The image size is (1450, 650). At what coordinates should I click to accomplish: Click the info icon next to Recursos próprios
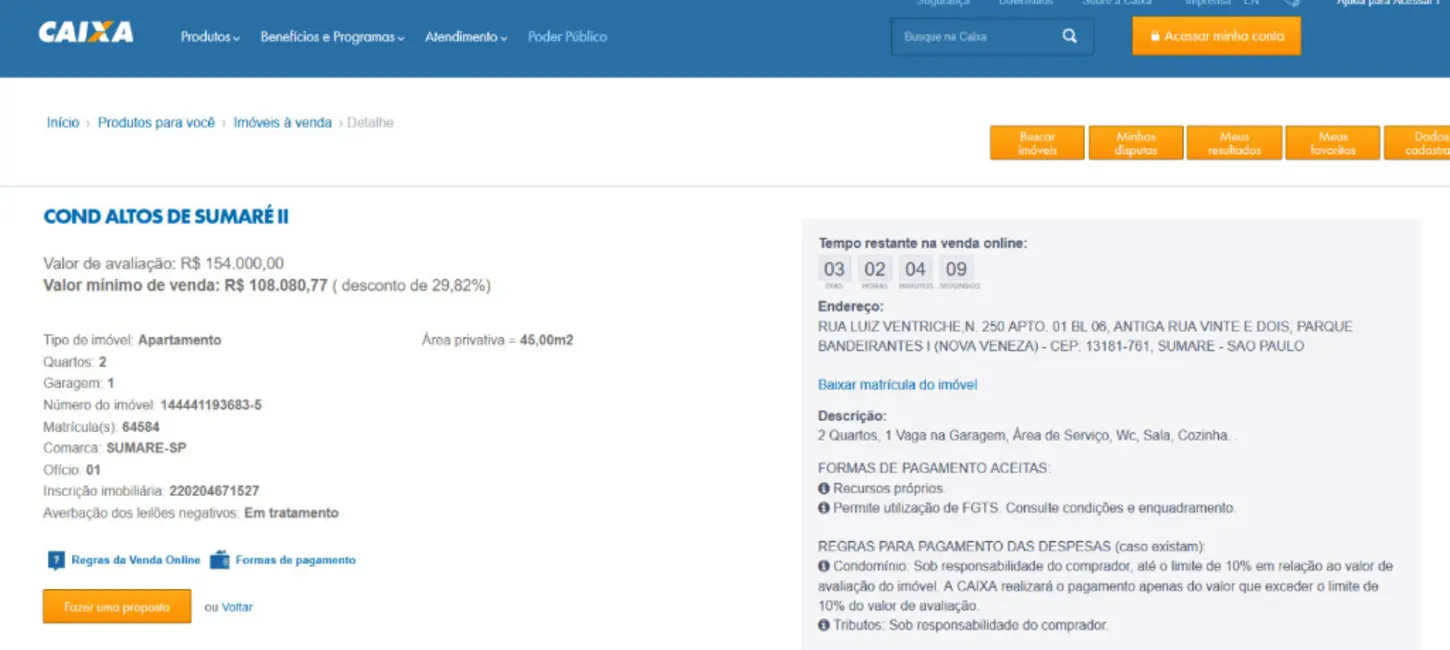pos(824,489)
